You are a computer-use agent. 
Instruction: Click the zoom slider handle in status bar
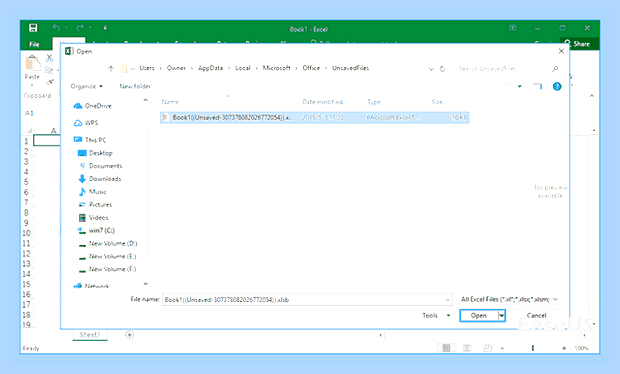pos(533,348)
